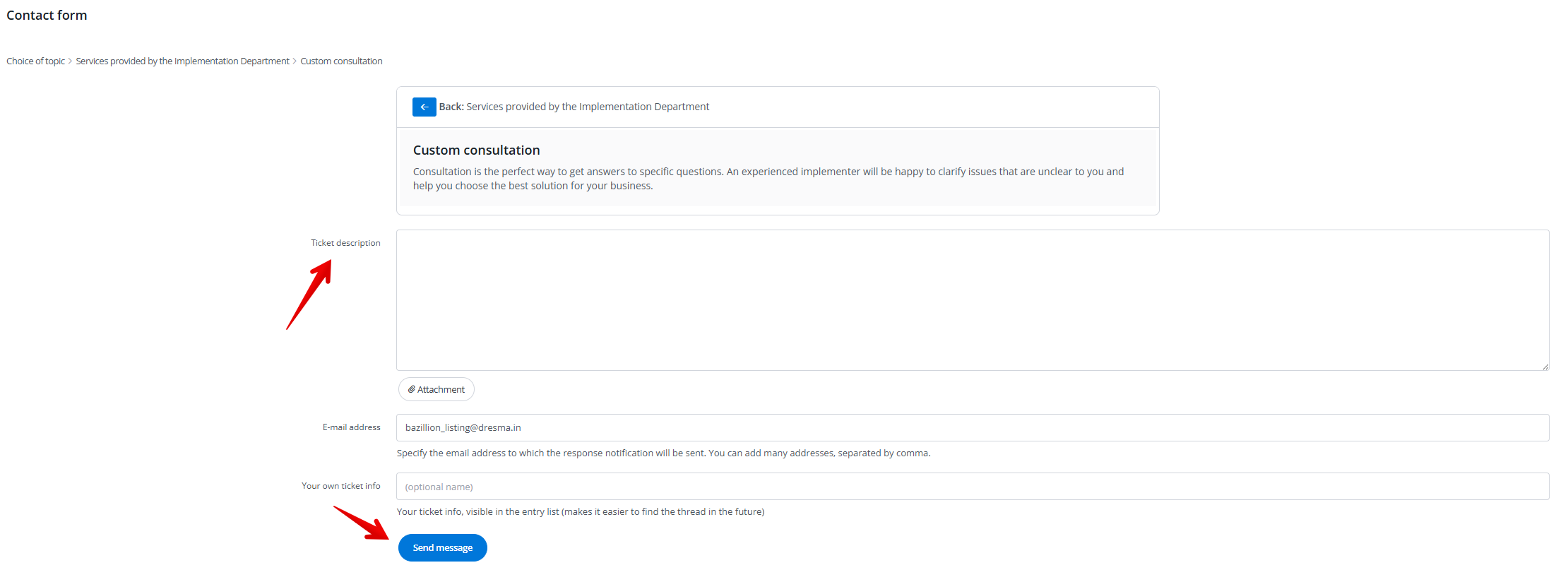Click the Back: Services provided text
The image size is (1568, 570).
tap(574, 107)
